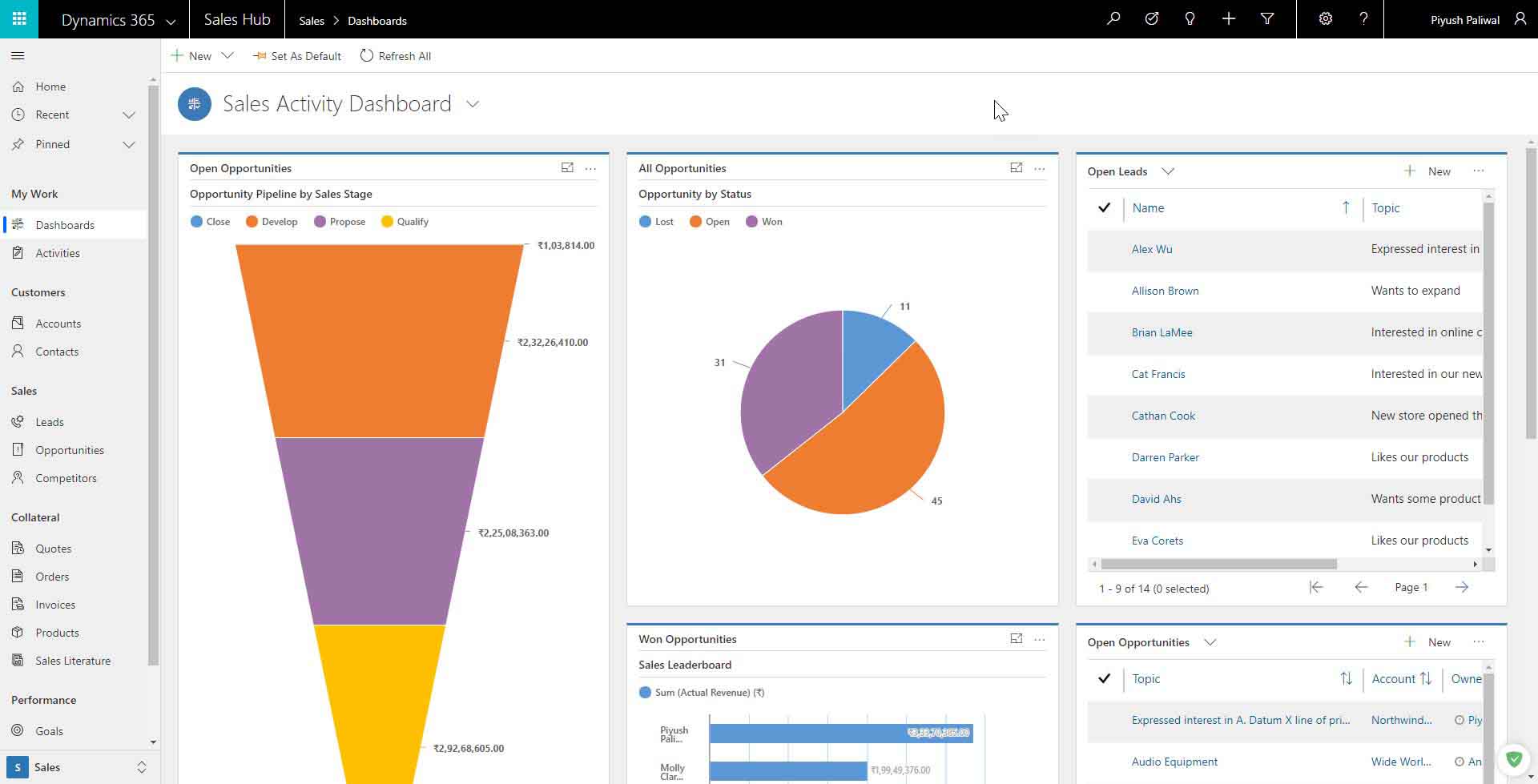
Task: Open Sales Activity Dashboard selector chevron
Action: click(x=473, y=104)
